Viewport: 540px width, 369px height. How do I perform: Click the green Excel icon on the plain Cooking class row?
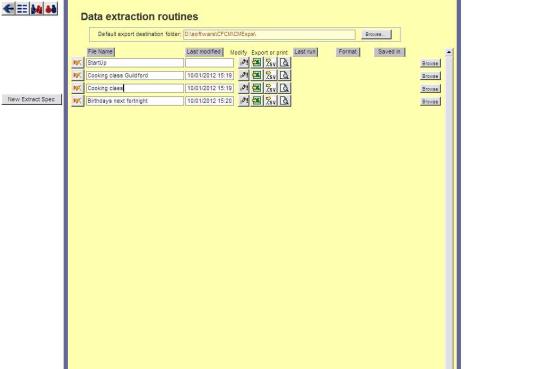[257, 88]
